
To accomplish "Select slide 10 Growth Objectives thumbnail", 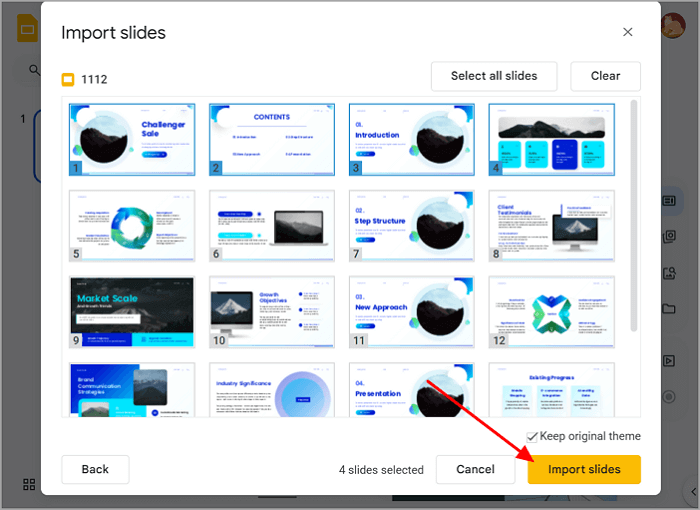I will 272,312.
